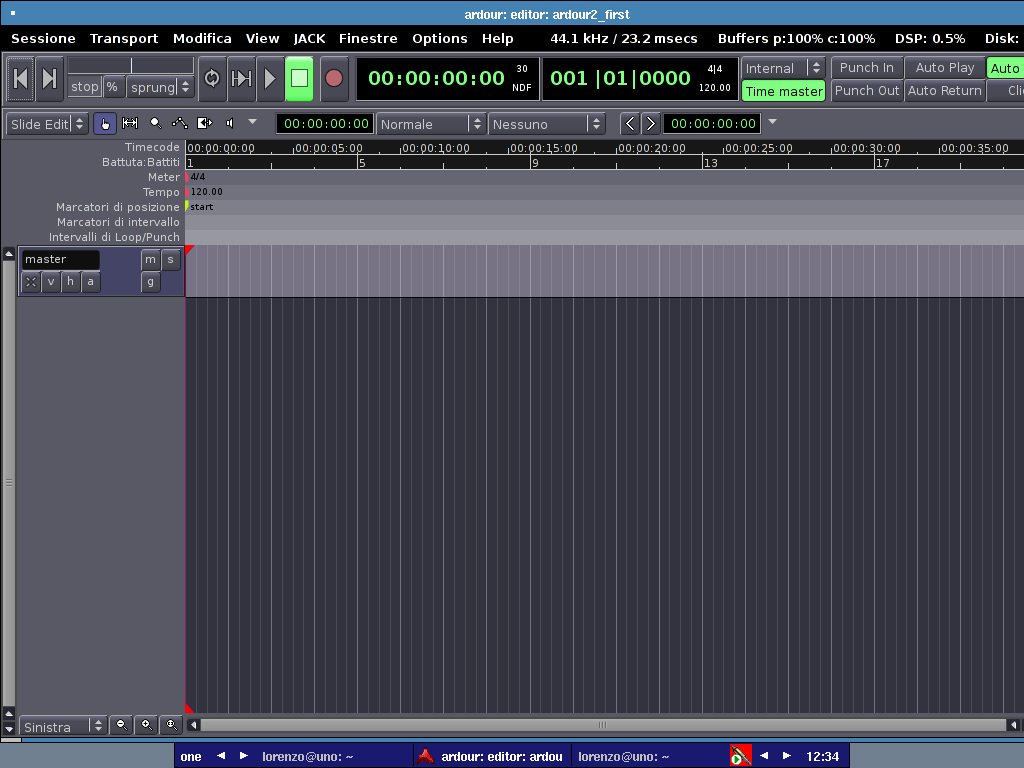Toggle the Time master button
This screenshot has width=1024, height=768.
coord(784,91)
